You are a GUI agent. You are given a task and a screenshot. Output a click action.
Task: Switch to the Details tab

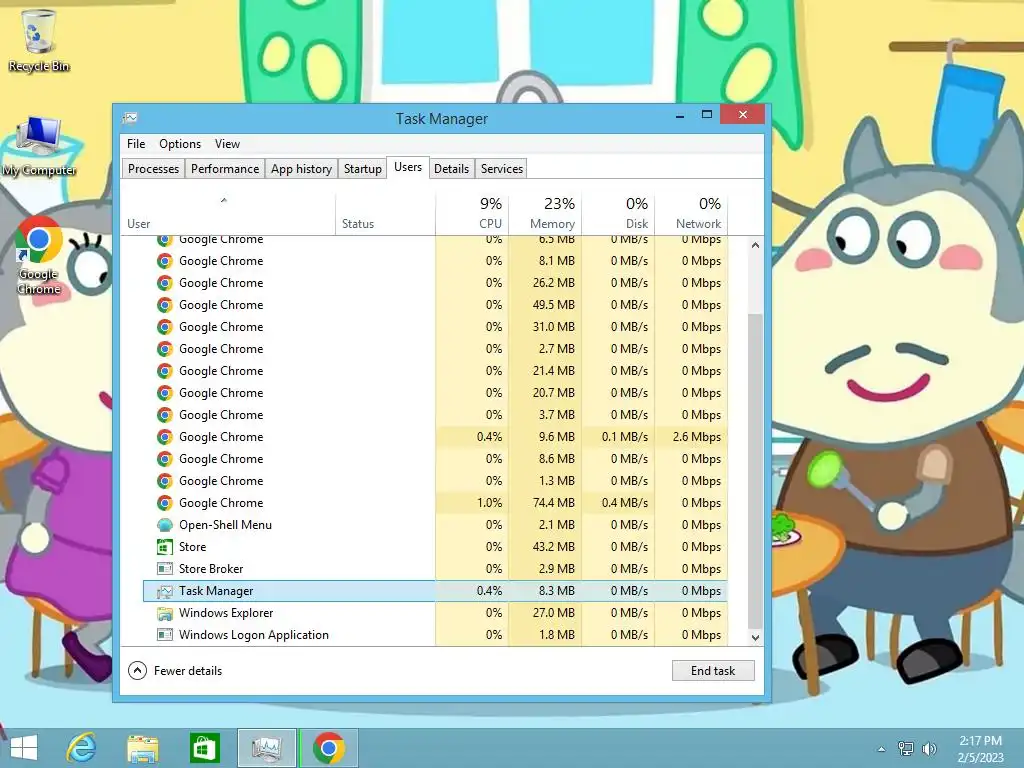pos(451,168)
